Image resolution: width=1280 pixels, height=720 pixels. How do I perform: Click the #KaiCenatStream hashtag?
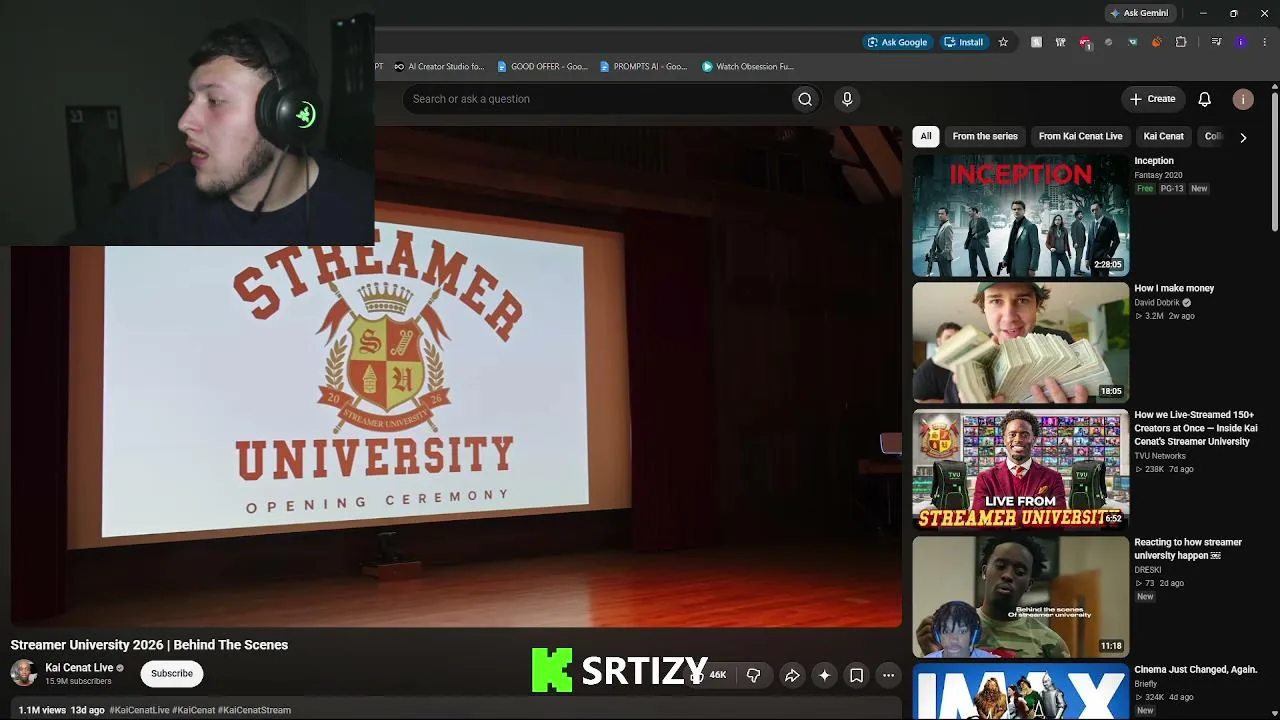[254, 710]
